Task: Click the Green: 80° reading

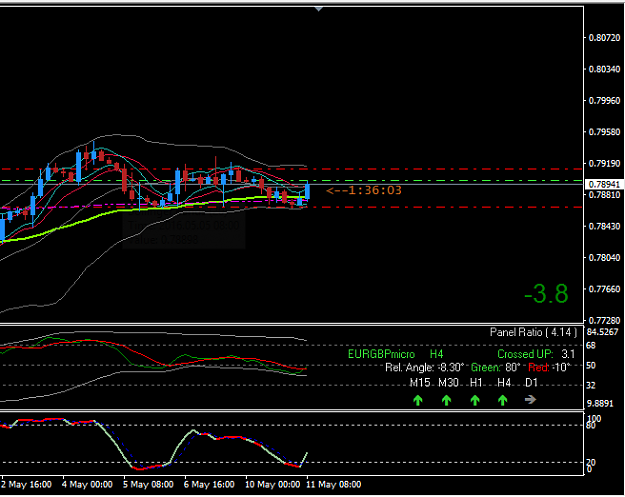Action: point(495,367)
